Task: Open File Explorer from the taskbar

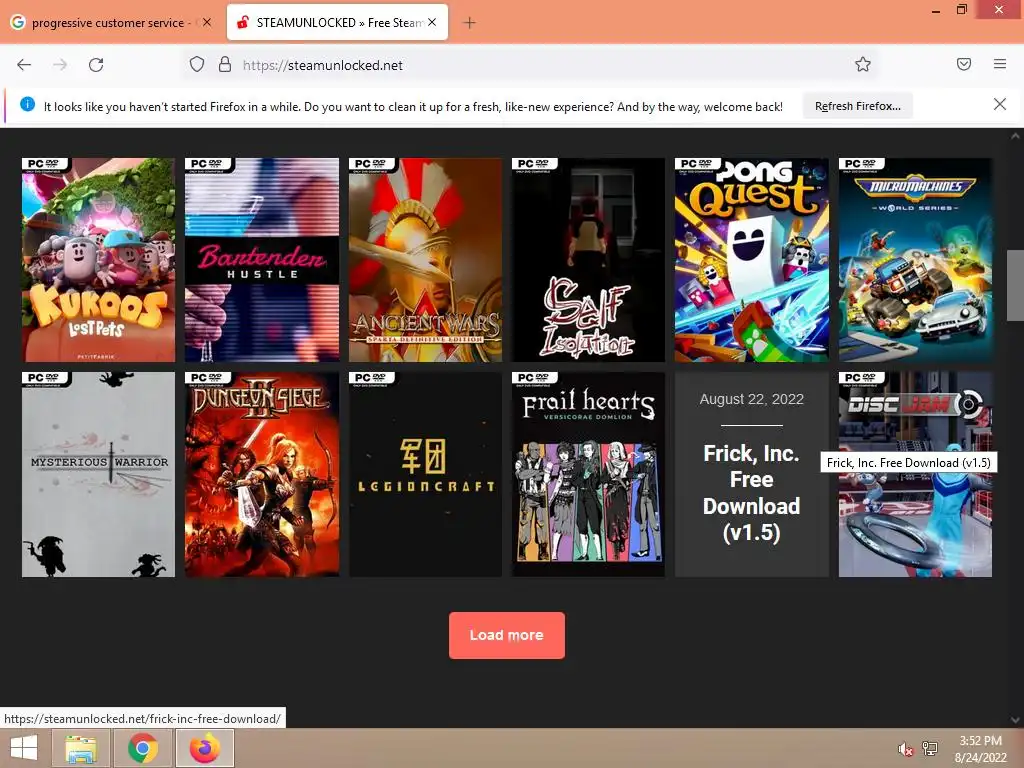Action: point(81,748)
